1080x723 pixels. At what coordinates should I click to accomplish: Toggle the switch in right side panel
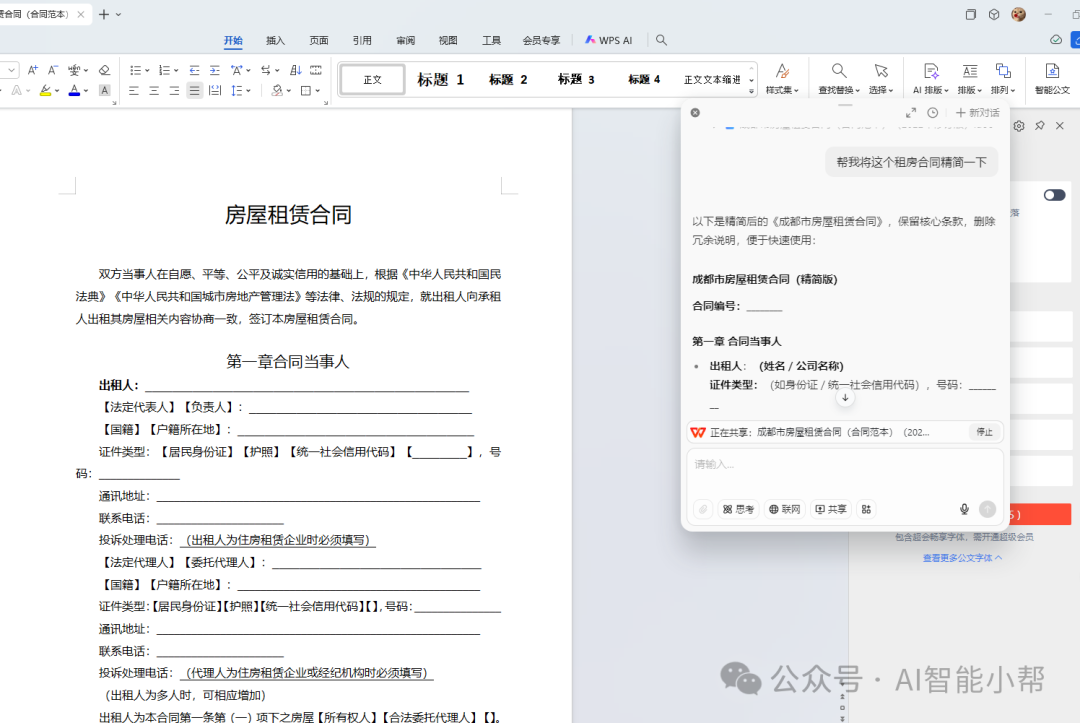pyautogui.click(x=1054, y=195)
